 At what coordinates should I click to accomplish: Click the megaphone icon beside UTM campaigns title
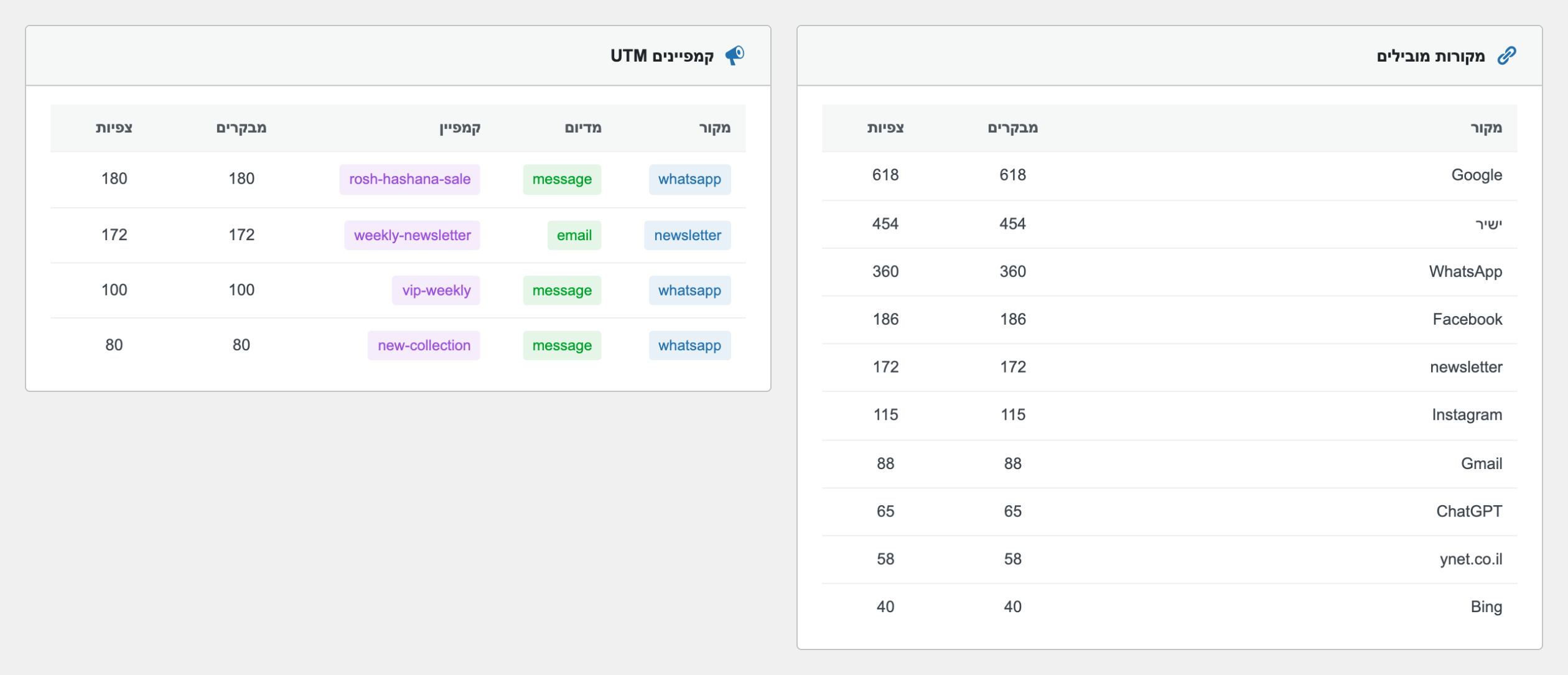click(735, 55)
